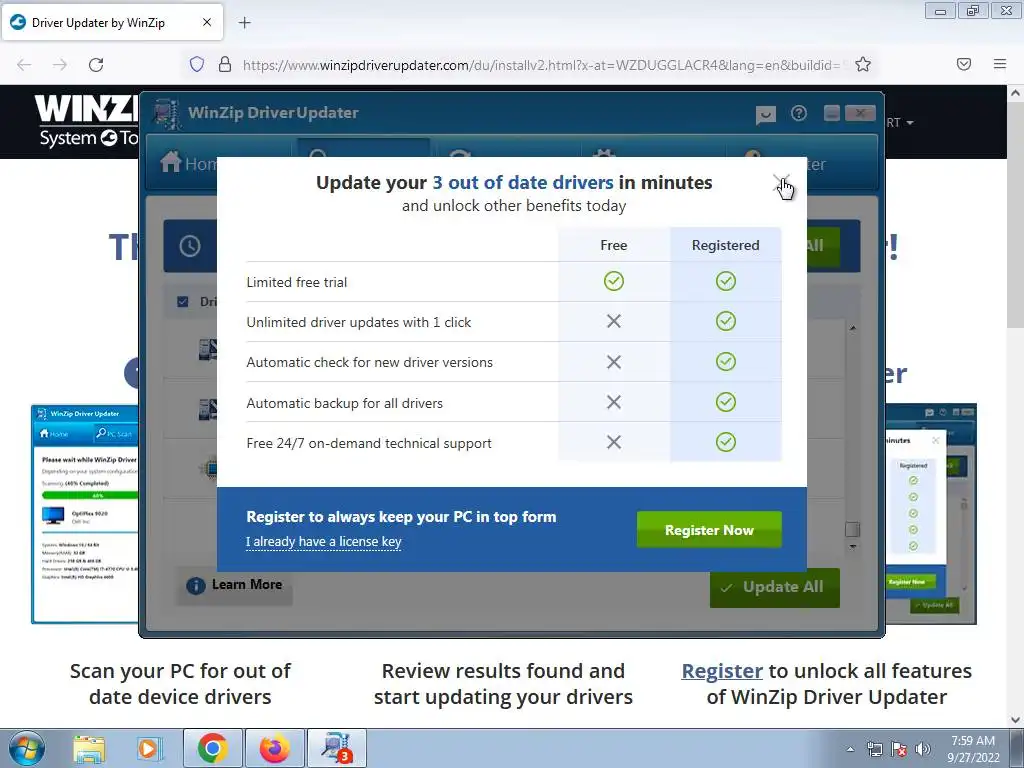Click the green Register Now button
This screenshot has width=1024, height=768.
coord(709,530)
